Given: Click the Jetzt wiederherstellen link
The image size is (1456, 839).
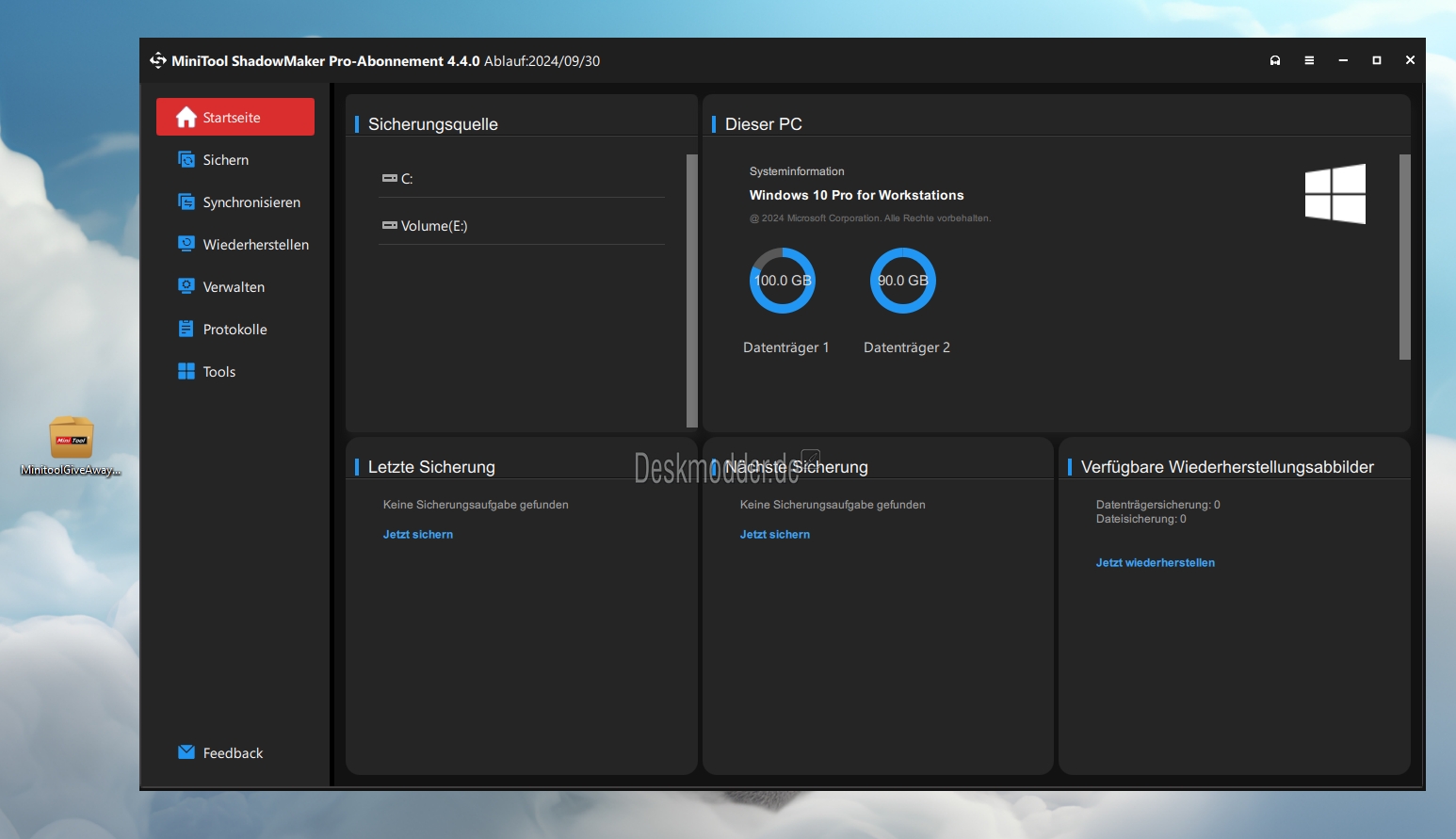Looking at the screenshot, I should tap(1156, 562).
